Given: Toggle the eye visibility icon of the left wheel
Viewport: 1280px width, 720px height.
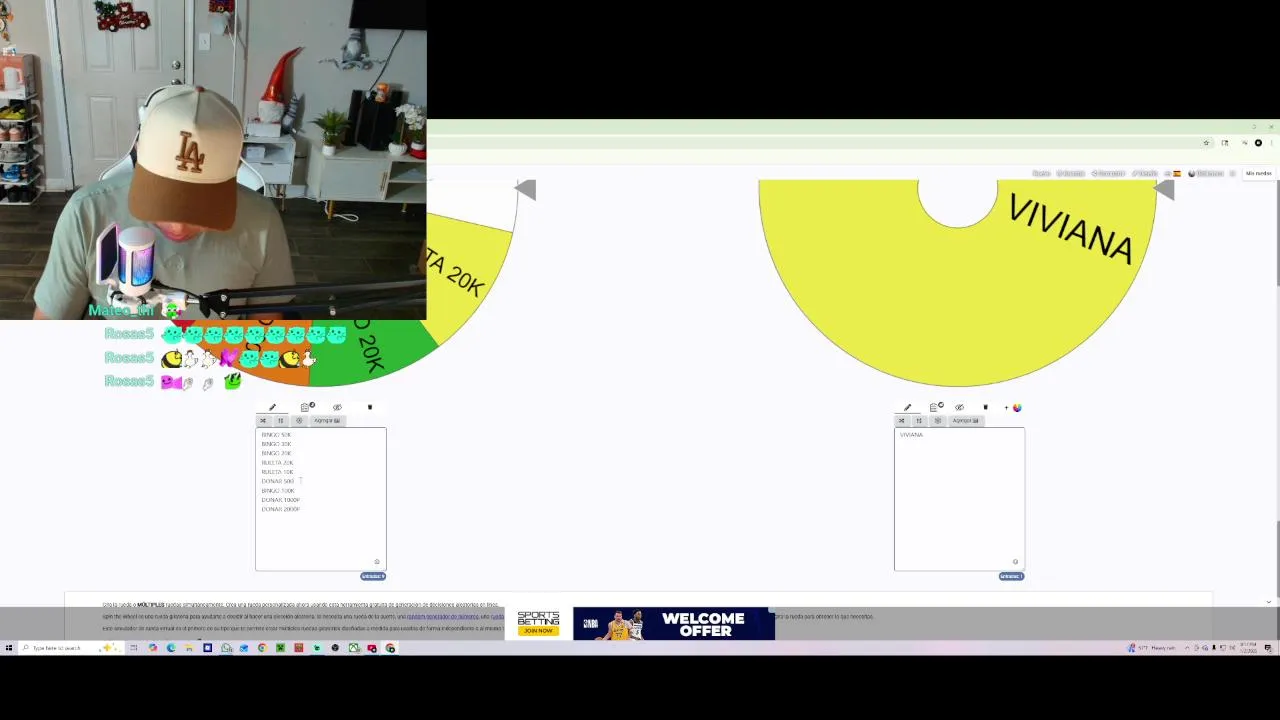Looking at the screenshot, I should [337, 407].
